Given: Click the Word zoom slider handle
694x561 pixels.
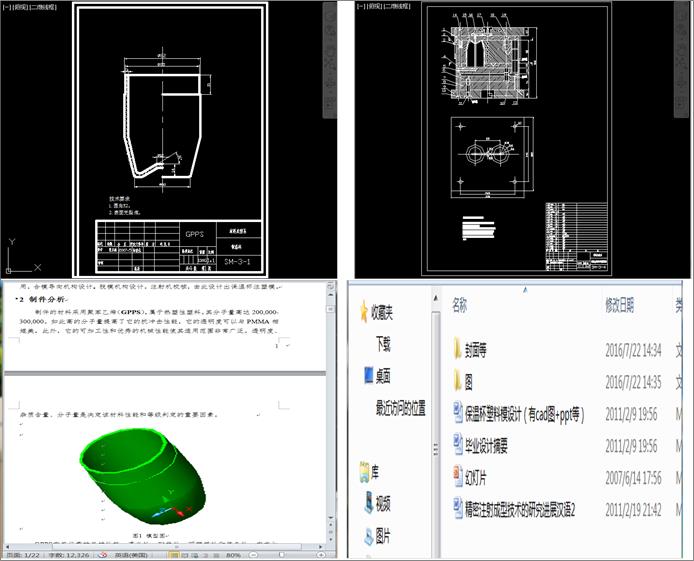Looking at the screenshot, I should [x=281, y=554].
